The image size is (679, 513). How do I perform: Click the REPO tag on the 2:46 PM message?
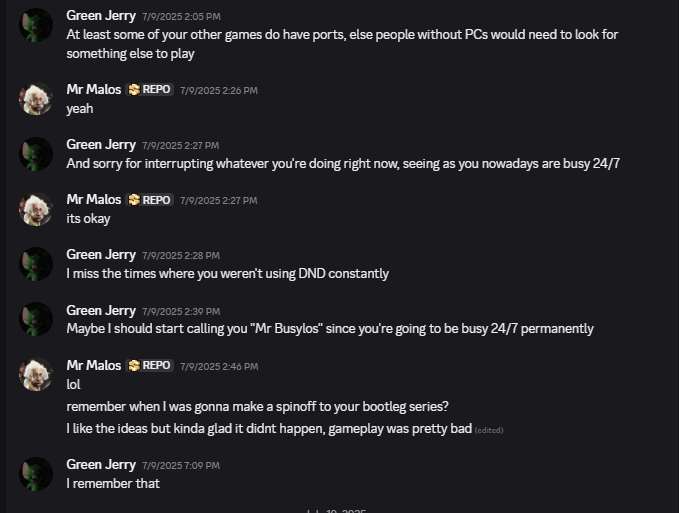(150, 365)
